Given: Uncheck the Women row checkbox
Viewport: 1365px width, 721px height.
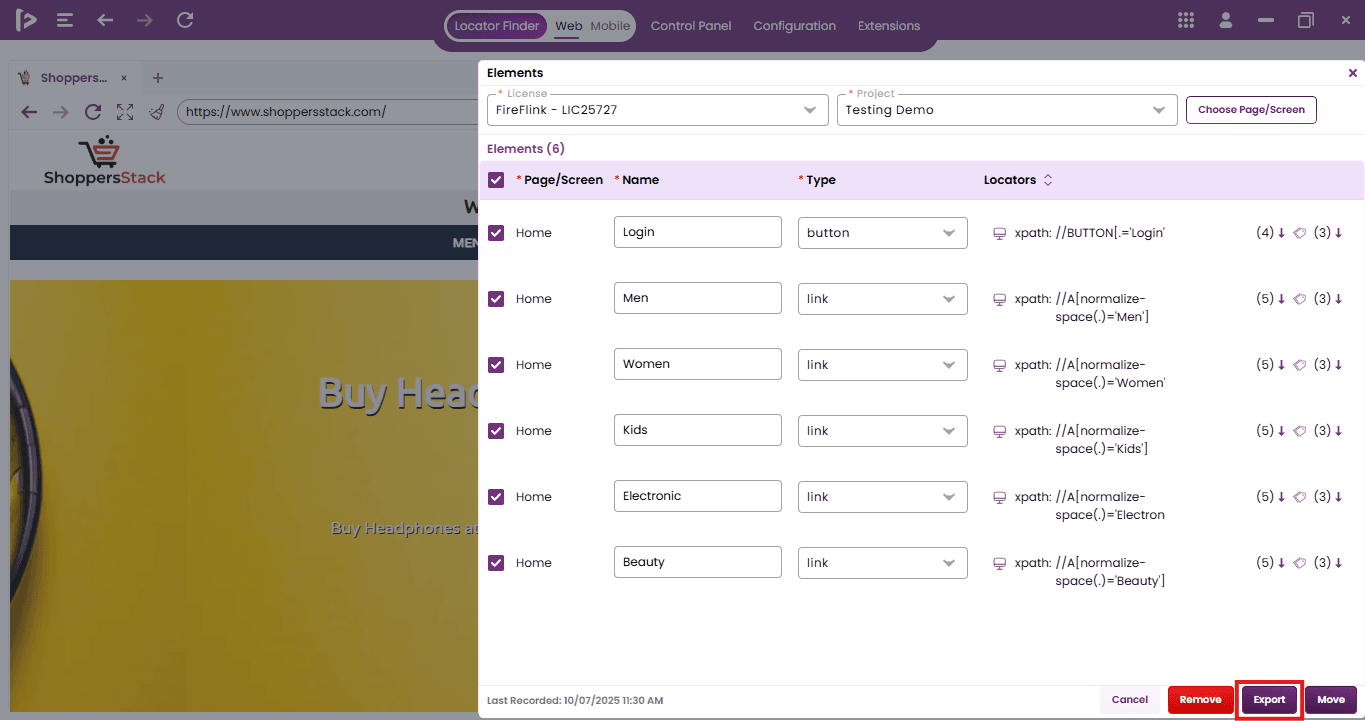Looking at the screenshot, I should pyautogui.click(x=496, y=365).
